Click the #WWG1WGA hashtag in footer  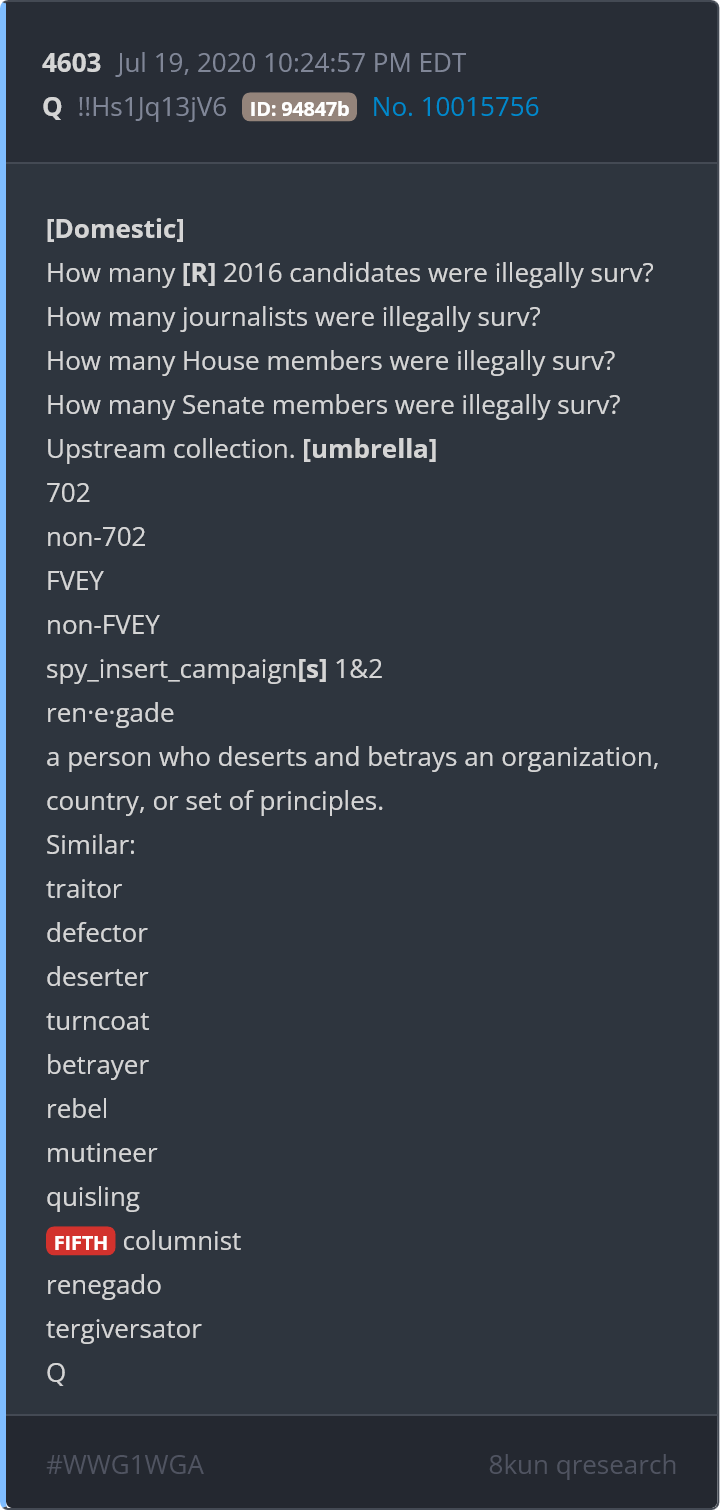pyautogui.click(x=125, y=1465)
